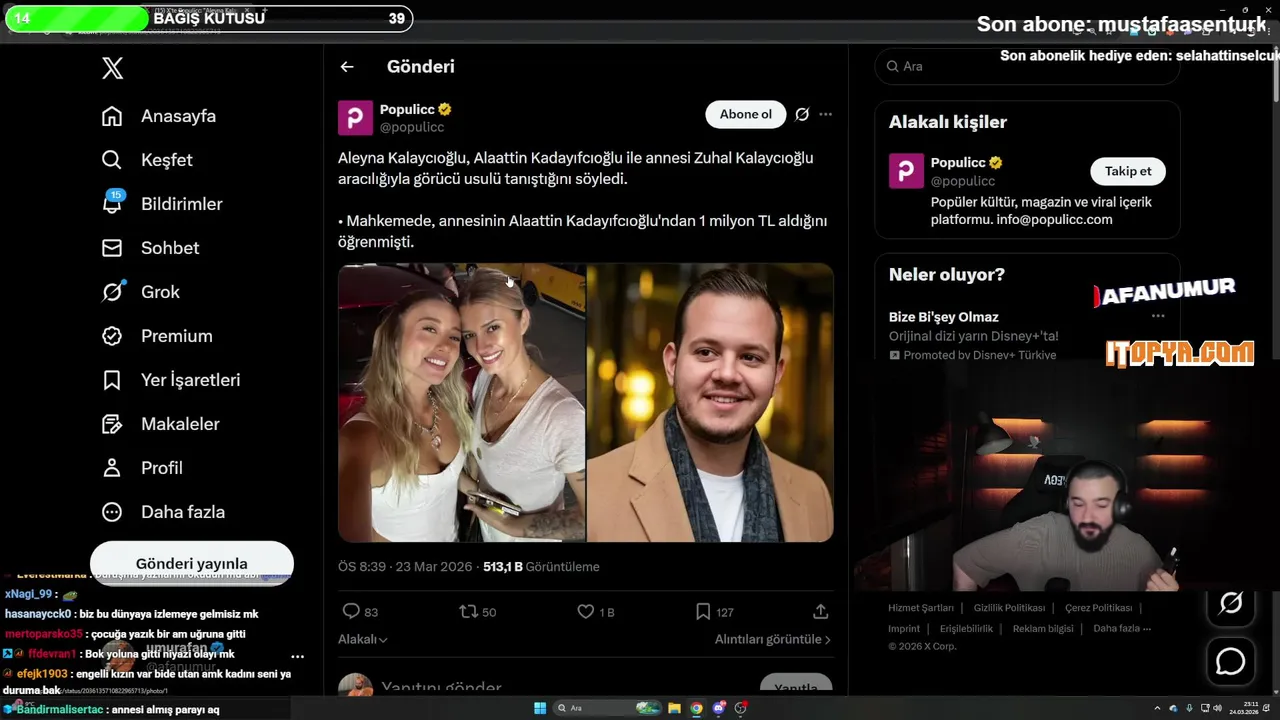Open the Premium page
The width and height of the screenshot is (1280, 720).
point(157,336)
